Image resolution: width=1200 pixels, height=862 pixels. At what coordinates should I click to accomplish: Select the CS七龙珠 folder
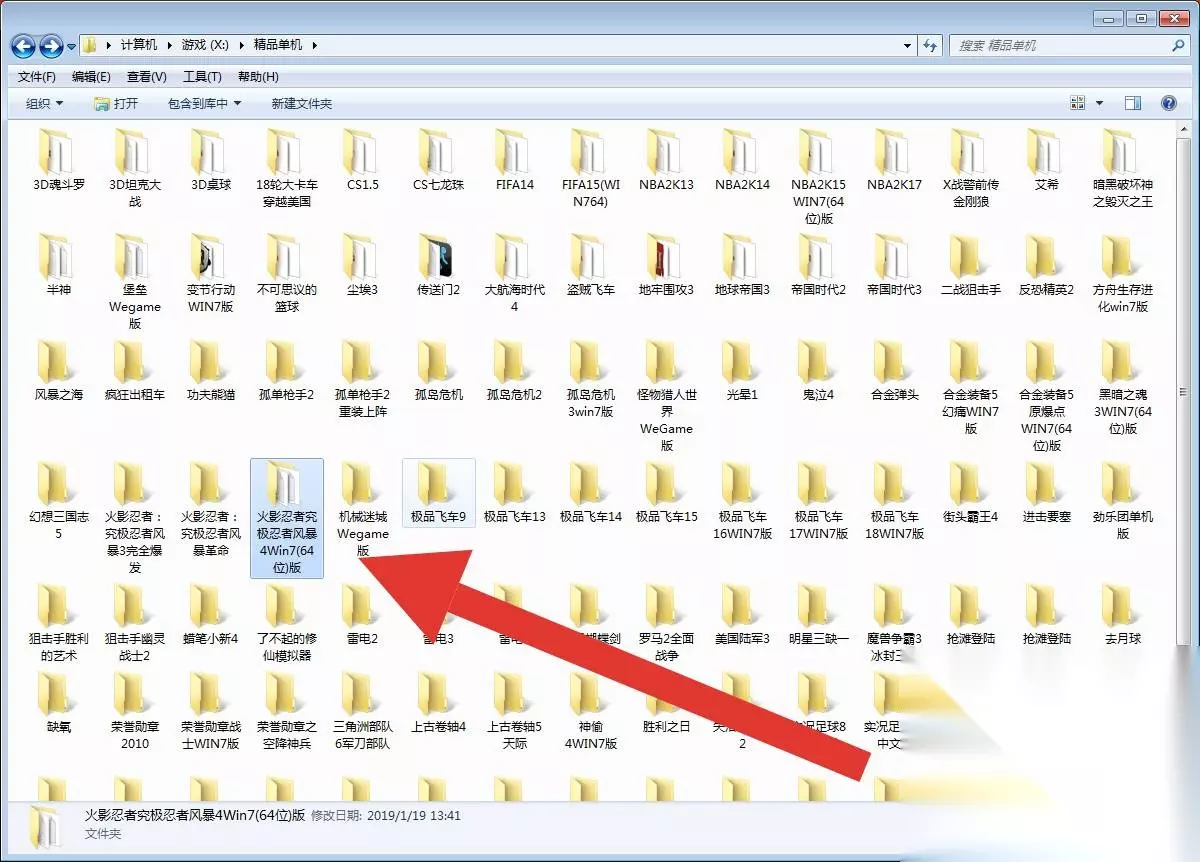click(439, 160)
